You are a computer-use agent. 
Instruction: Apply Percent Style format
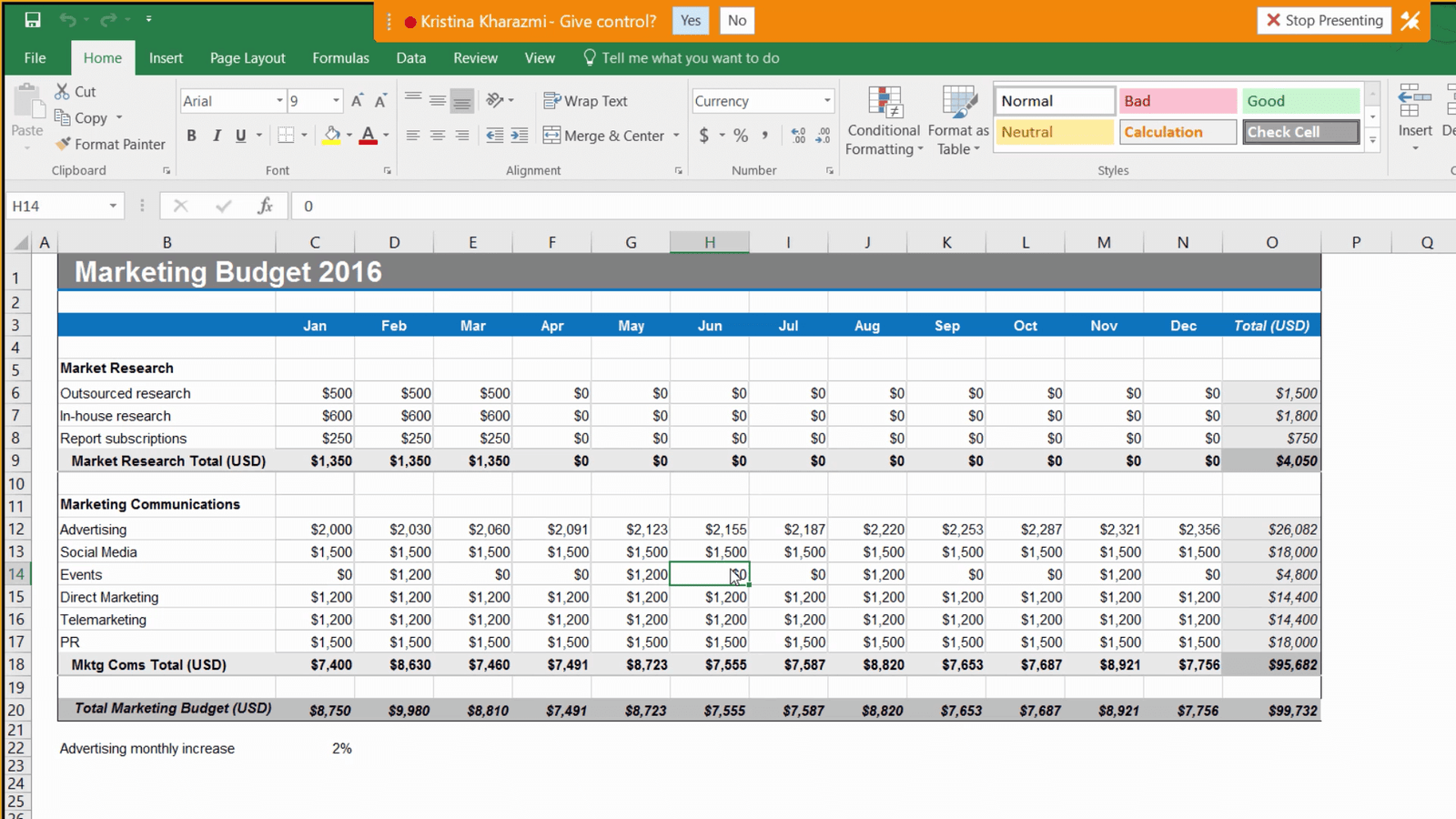pyautogui.click(x=741, y=136)
